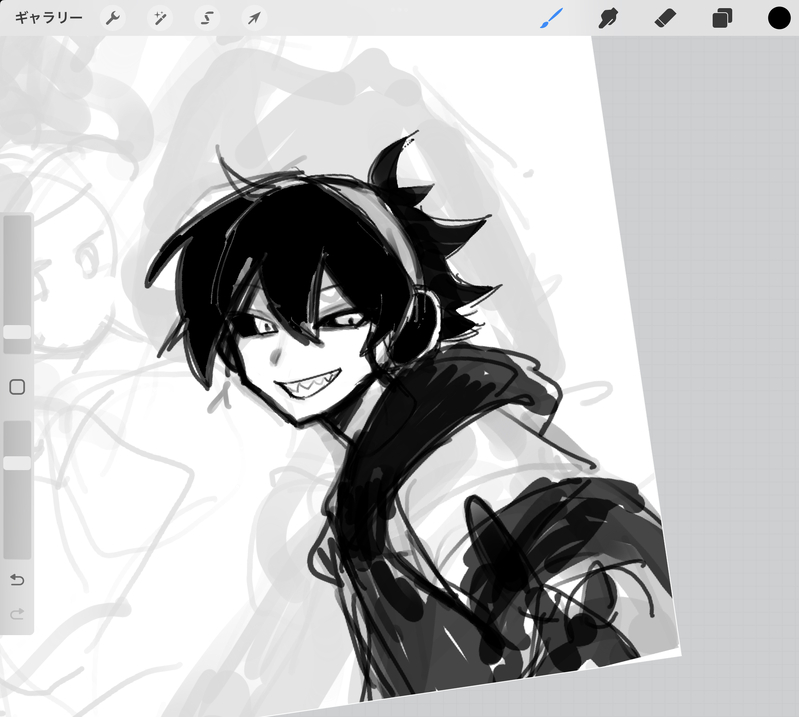Open the black active color swatch
799x717 pixels.
point(779,18)
